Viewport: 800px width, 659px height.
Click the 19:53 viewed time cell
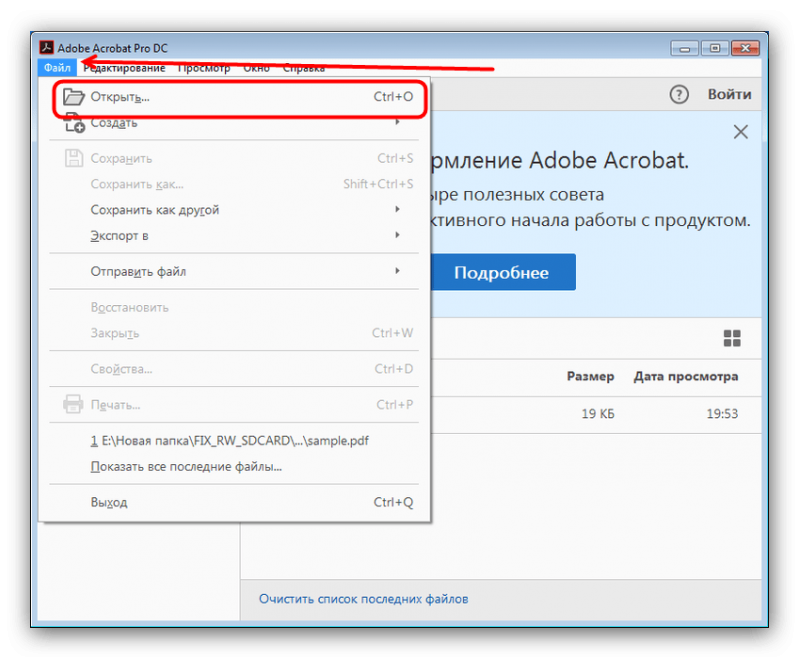tap(722, 414)
